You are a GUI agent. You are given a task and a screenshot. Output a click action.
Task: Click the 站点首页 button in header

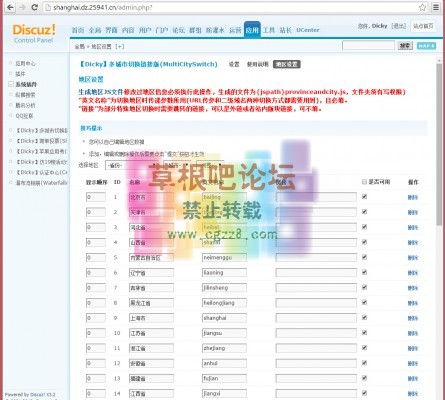pyautogui.click(x=423, y=26)
